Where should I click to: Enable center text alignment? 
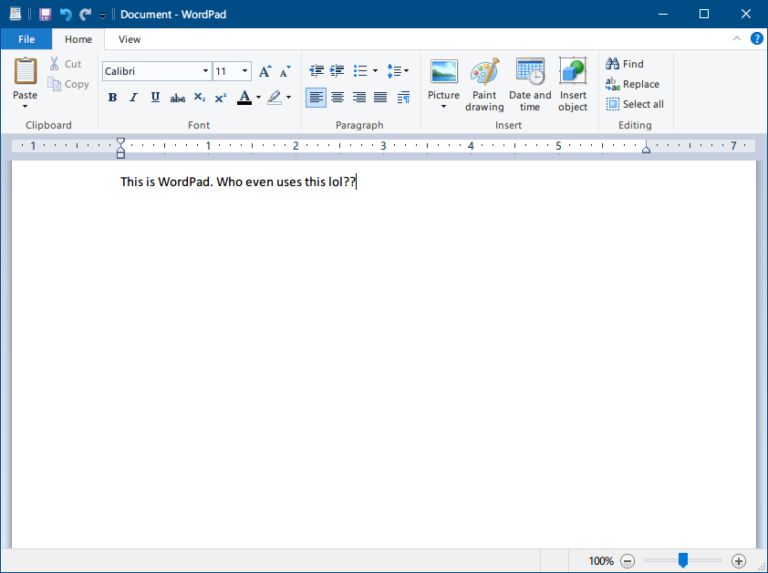(x=337, y=98)
